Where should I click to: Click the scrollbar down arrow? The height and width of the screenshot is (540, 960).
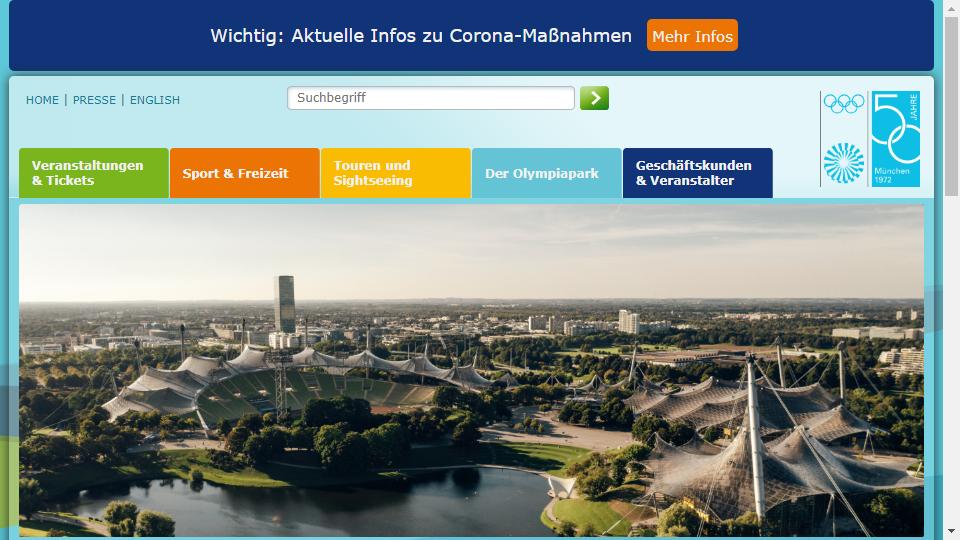click(951, 531)
